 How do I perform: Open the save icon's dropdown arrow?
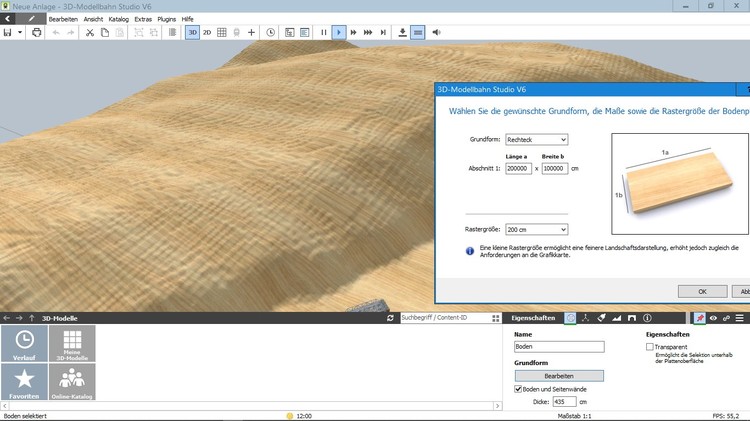pyautogui.click(x=19, y=32)
